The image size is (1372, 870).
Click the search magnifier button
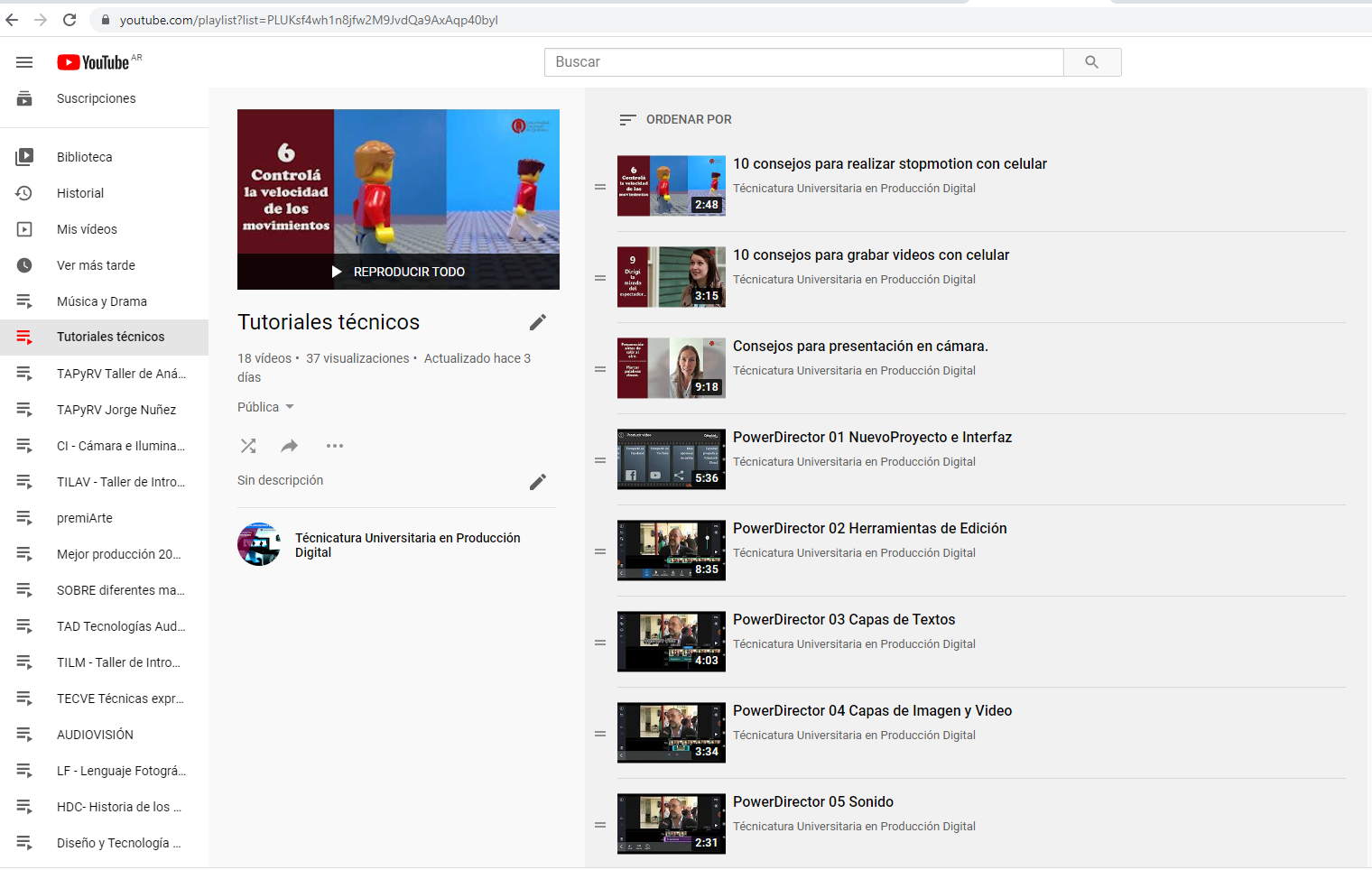pos(1091,62)
